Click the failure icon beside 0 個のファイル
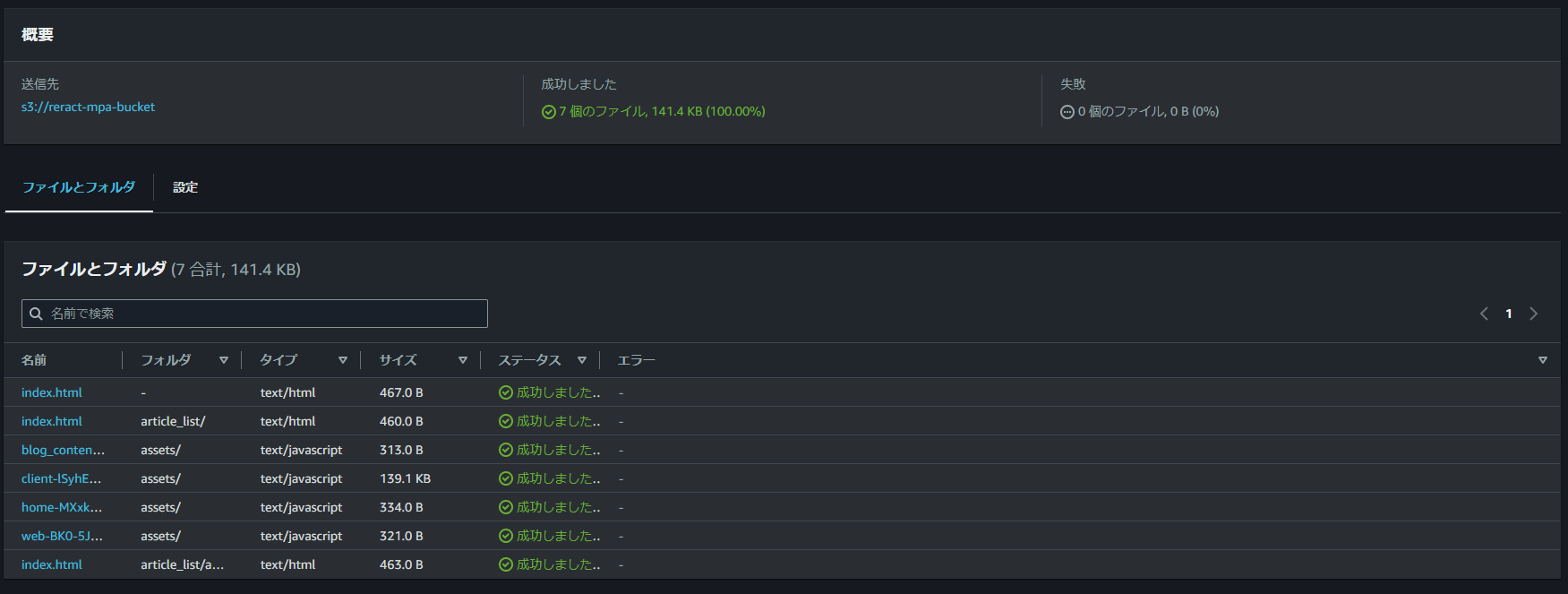 (x=1067, y=111)
